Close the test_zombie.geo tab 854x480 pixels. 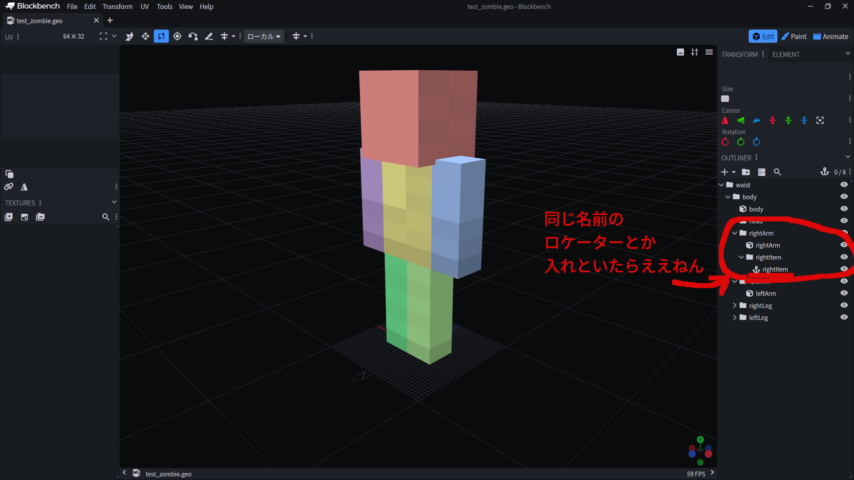[x=96, y=21]
